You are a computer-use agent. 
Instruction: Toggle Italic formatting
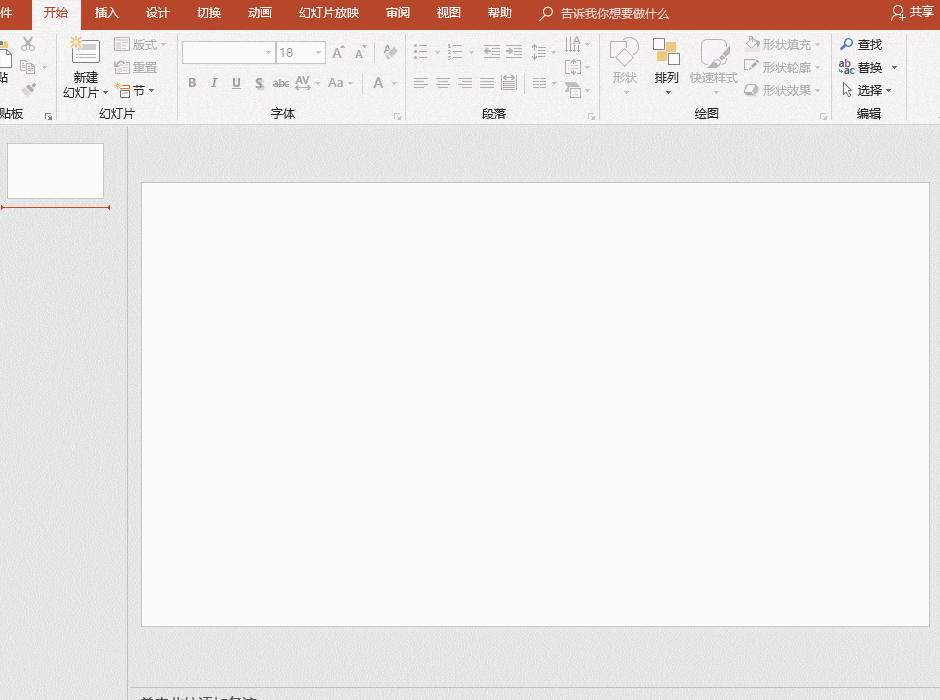[x=214, y=83]
